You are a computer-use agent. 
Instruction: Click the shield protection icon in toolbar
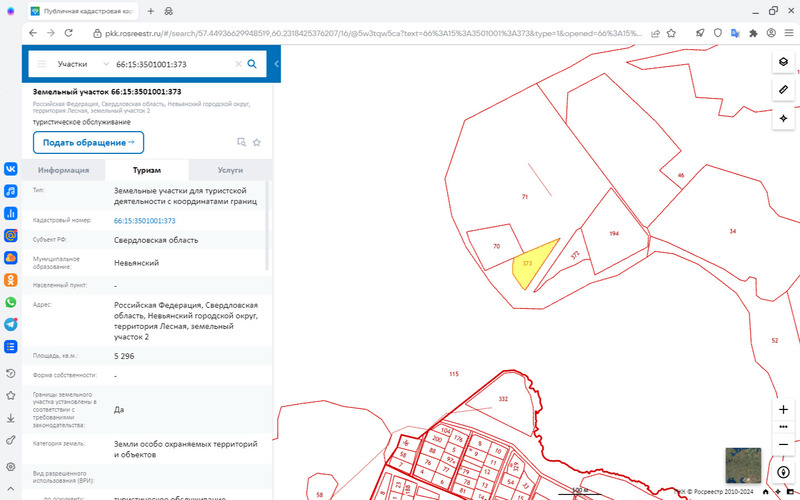point(717,33)
